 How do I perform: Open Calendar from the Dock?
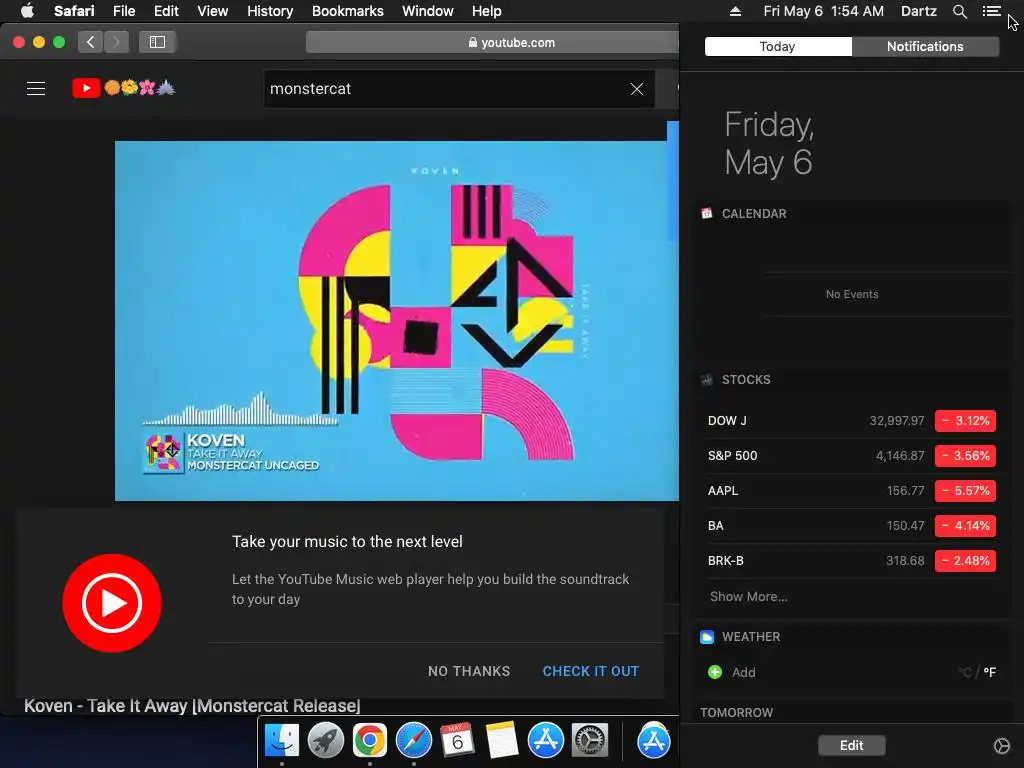(x=457, y=741)
